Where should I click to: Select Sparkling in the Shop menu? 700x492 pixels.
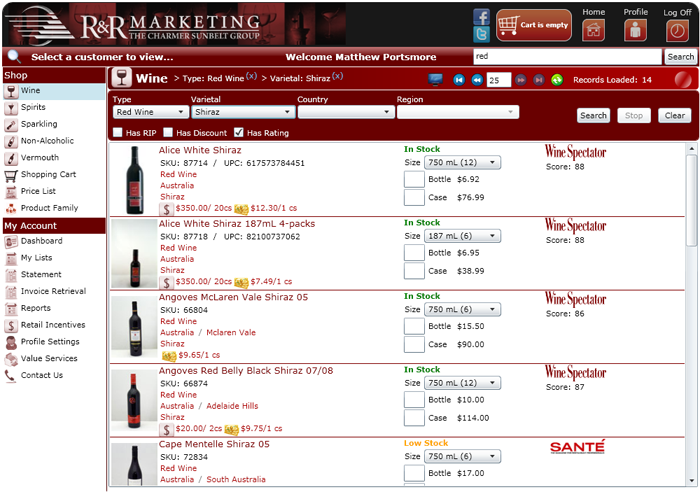point(54,124)
